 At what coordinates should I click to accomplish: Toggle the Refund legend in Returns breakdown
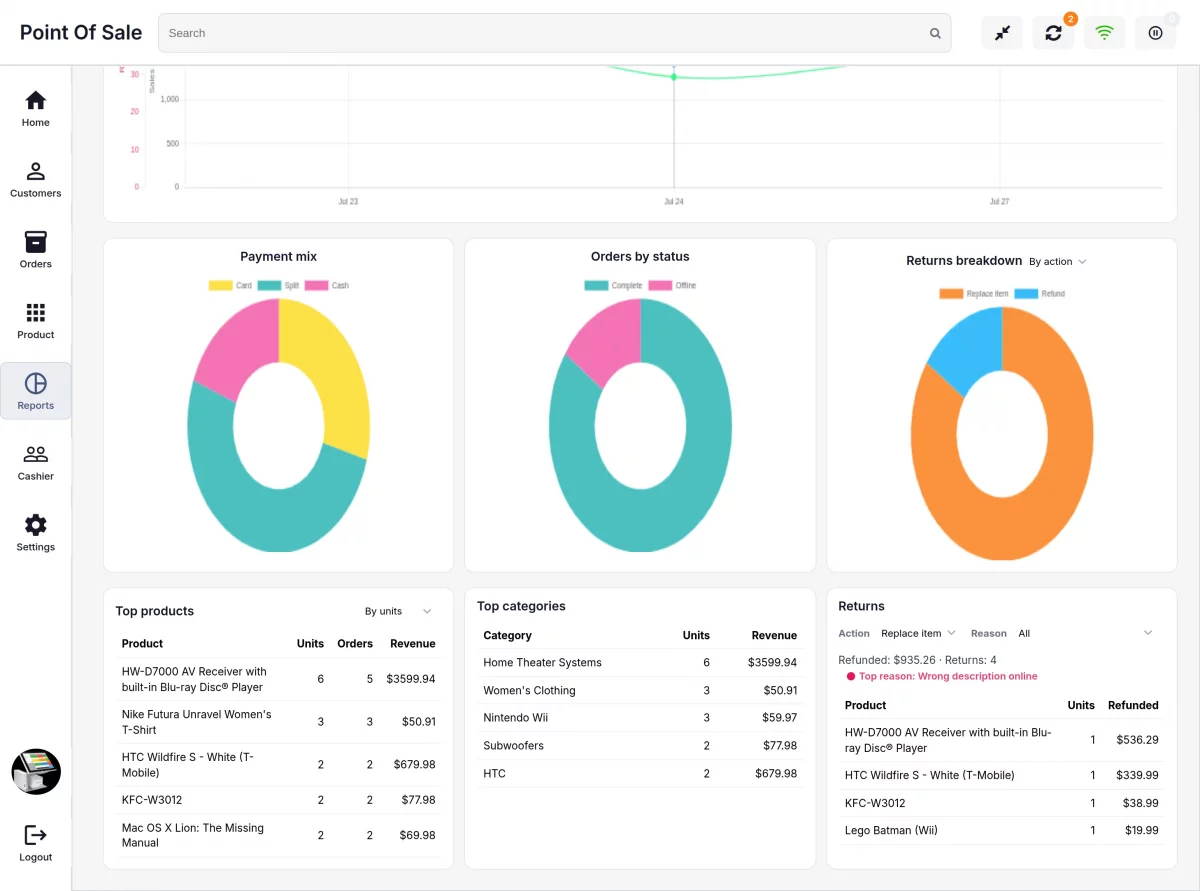click(x=1040, y=294)
